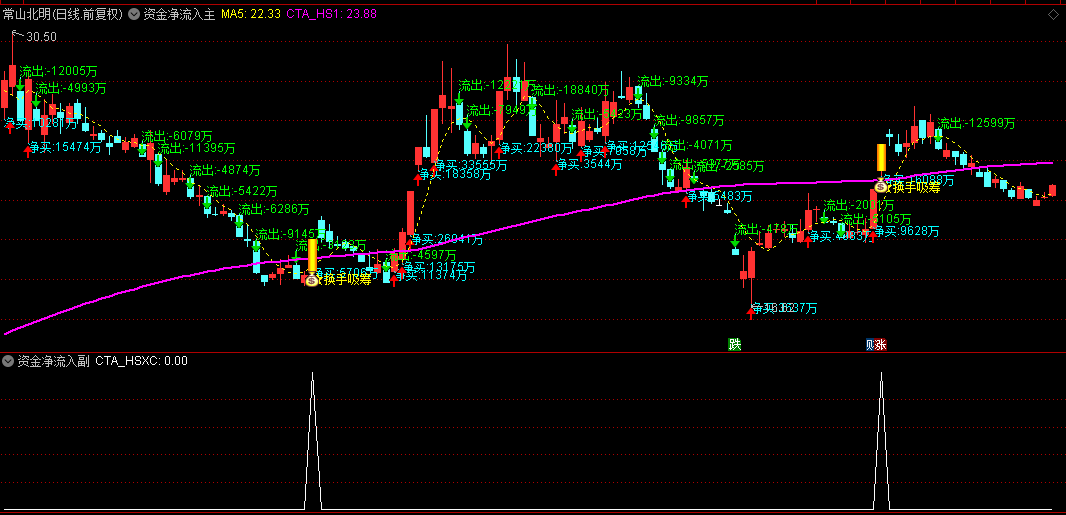Click the 流出:-6079万 label

[177, 136]
